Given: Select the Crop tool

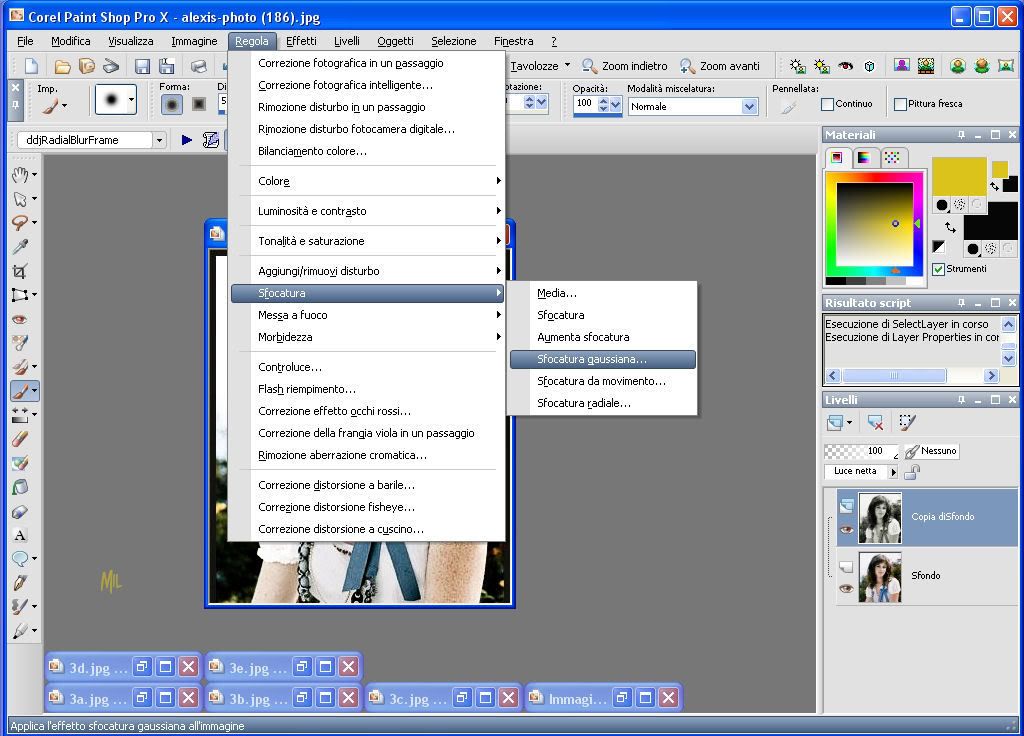Looking at the screenshot, I should point(20,271).
